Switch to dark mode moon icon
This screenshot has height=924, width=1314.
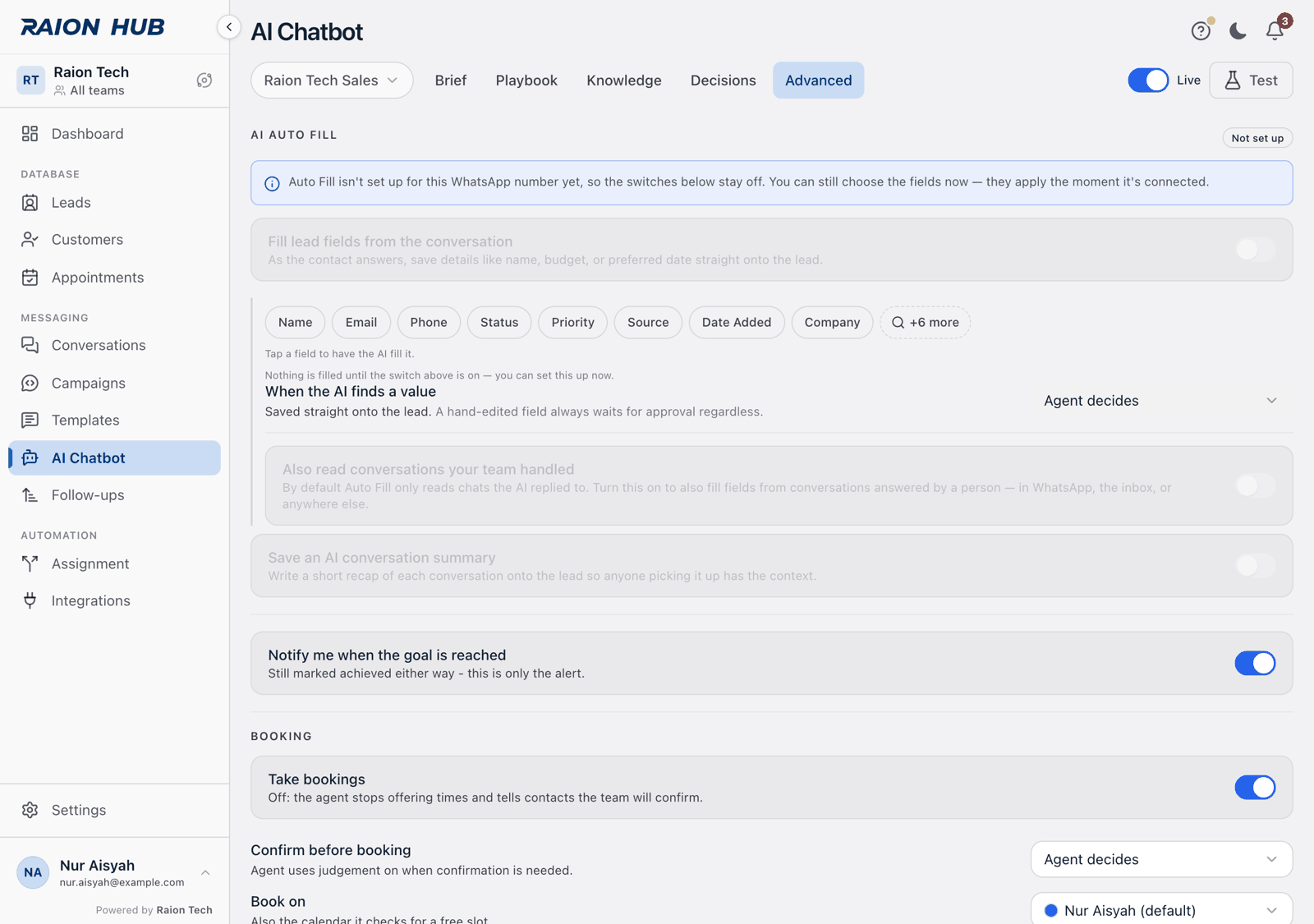pyautogui.click(x=1238, y=31)
